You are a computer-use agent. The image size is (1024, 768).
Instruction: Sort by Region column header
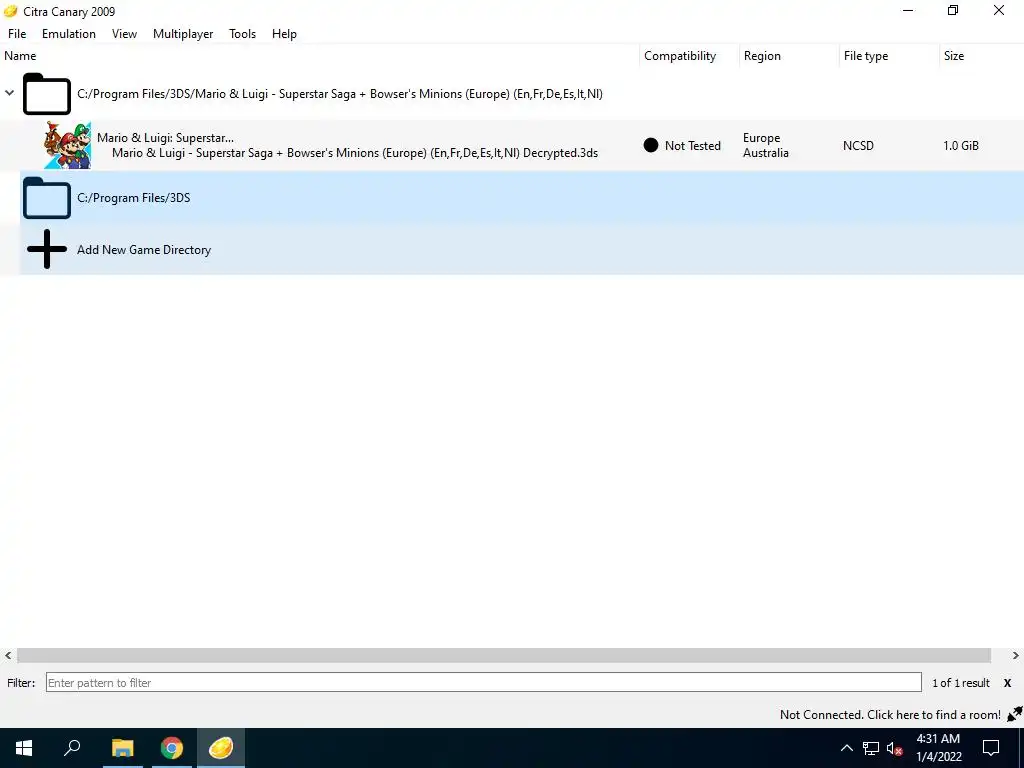click(762, 56)
